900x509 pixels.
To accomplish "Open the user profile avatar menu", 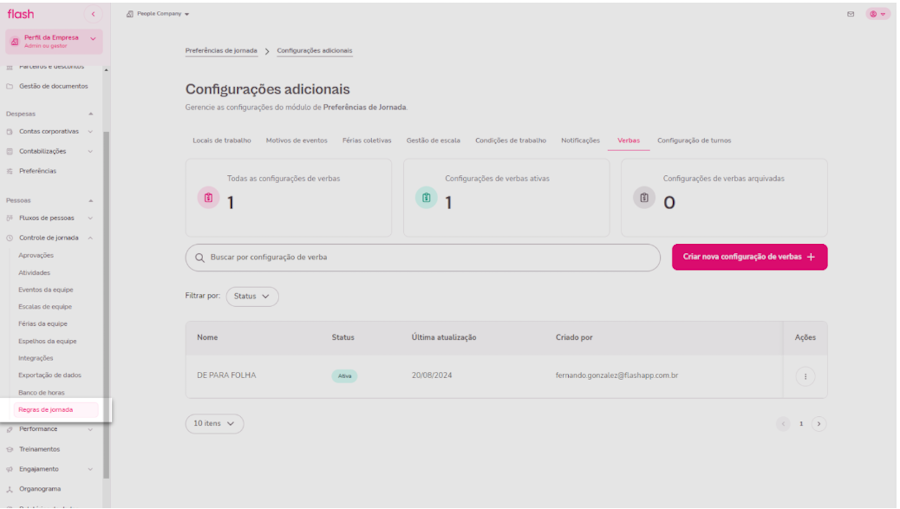I will [x=878, y=14].
